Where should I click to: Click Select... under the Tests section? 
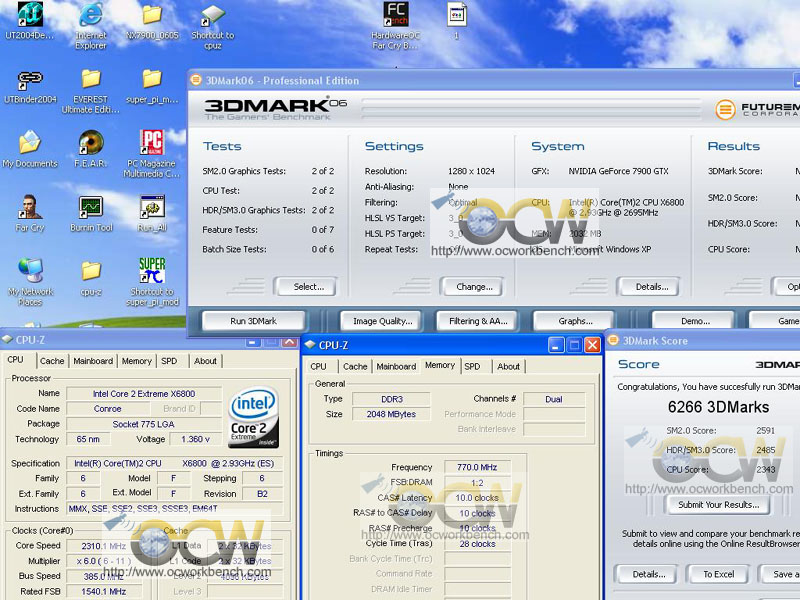306,287
